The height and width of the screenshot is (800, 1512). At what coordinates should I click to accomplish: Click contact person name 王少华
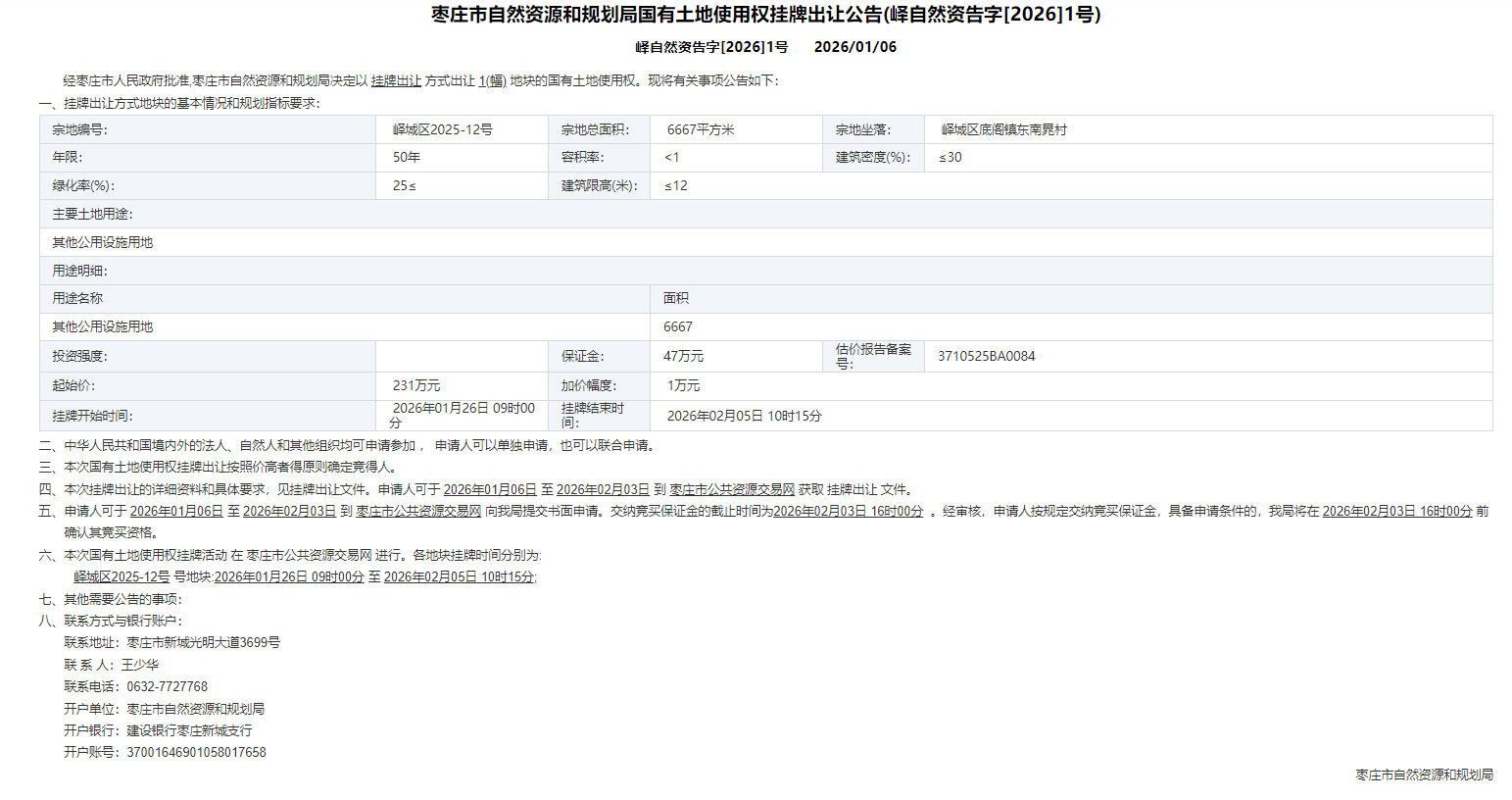coord(140,665)
